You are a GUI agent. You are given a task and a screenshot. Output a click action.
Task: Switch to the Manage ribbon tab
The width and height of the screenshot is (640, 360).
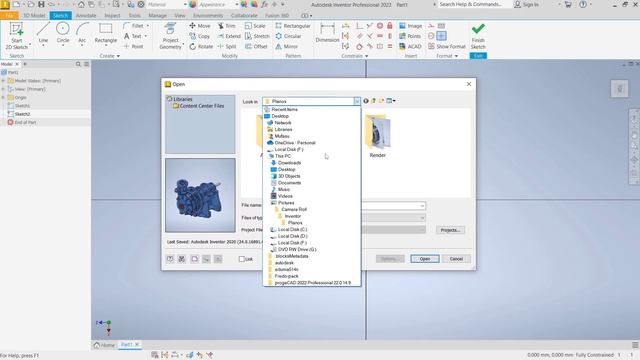[x=157, y=16]
